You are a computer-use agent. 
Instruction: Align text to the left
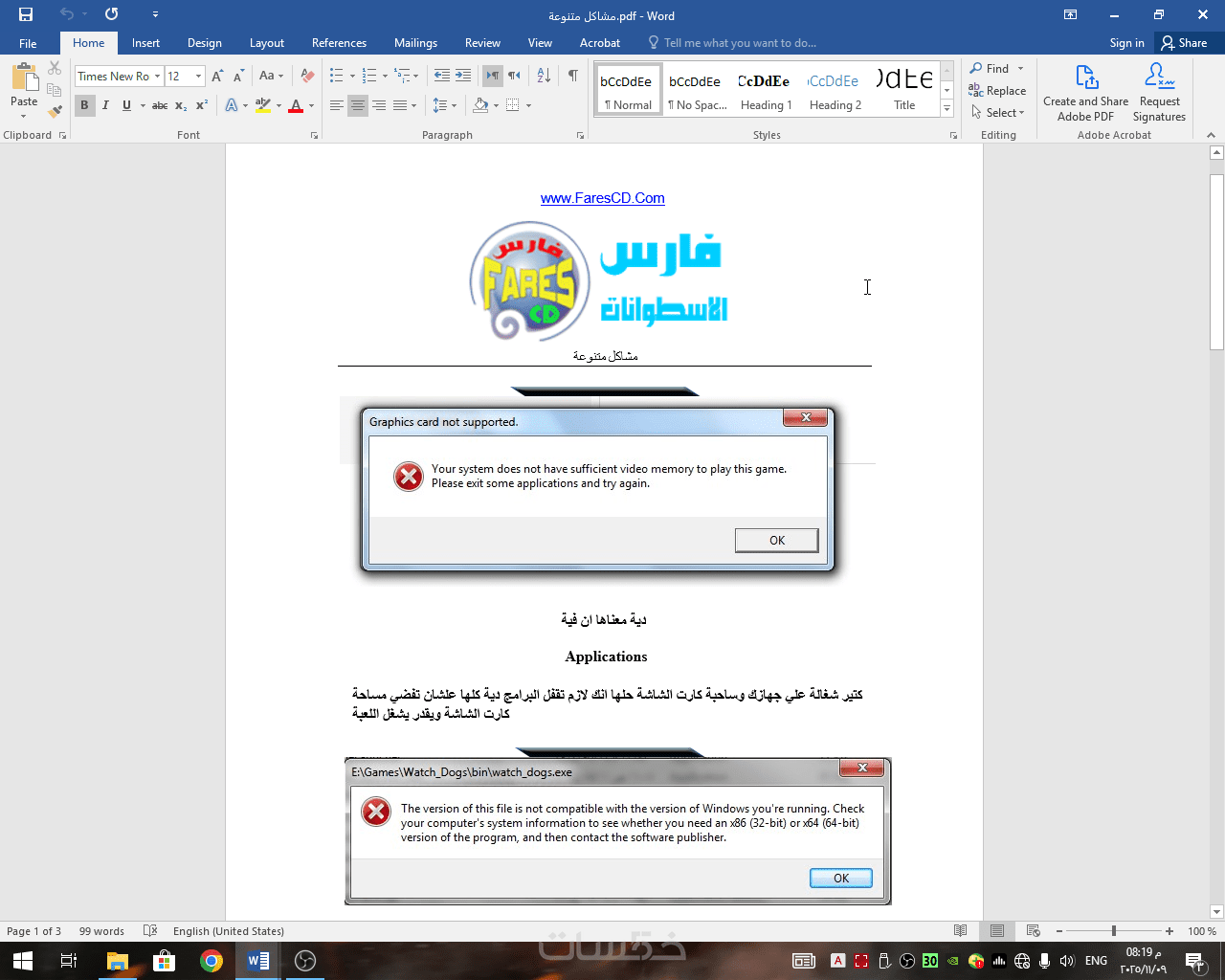tap(337, 105)
